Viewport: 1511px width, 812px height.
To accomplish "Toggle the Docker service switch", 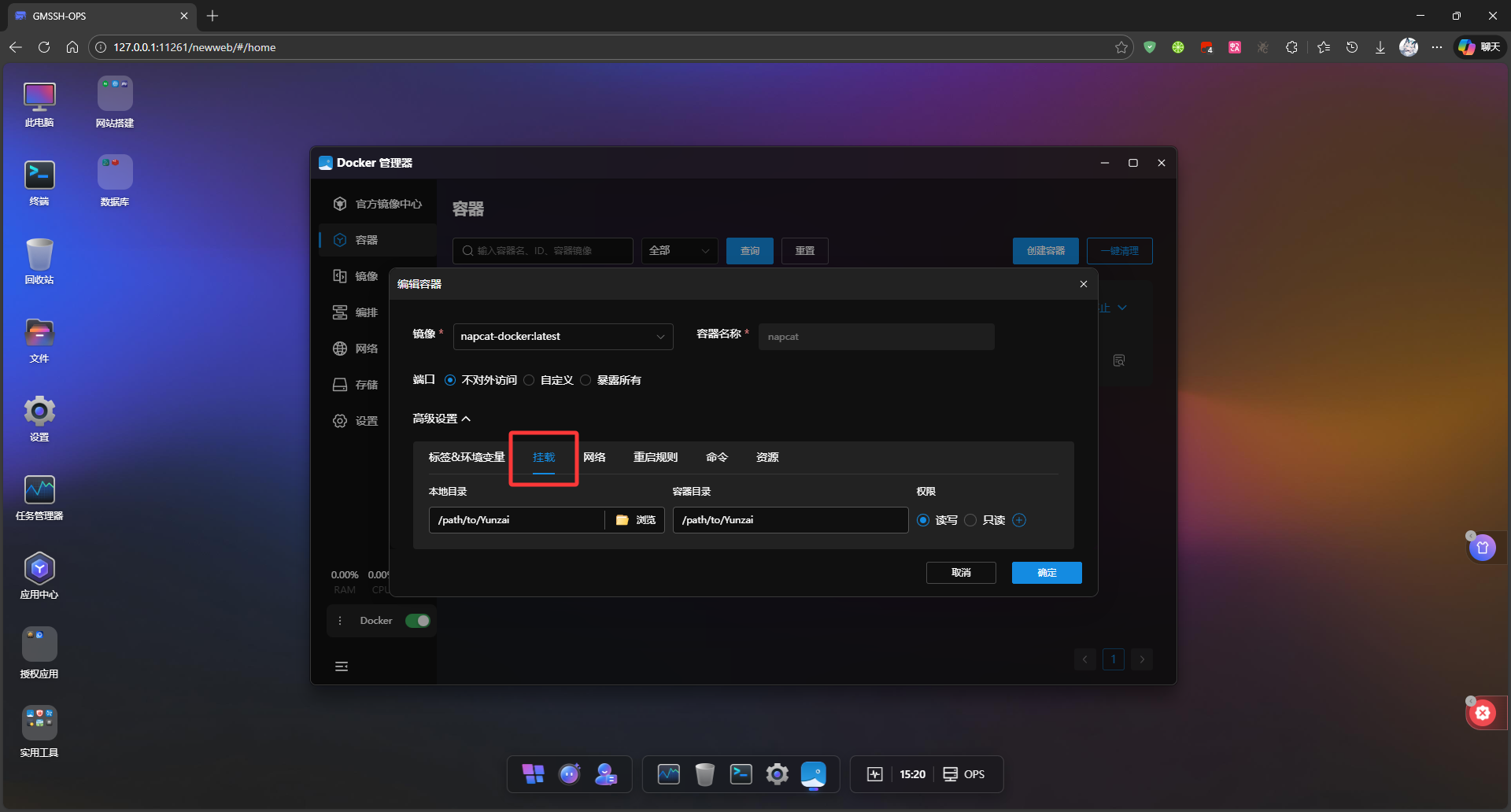I will (417, 621).
